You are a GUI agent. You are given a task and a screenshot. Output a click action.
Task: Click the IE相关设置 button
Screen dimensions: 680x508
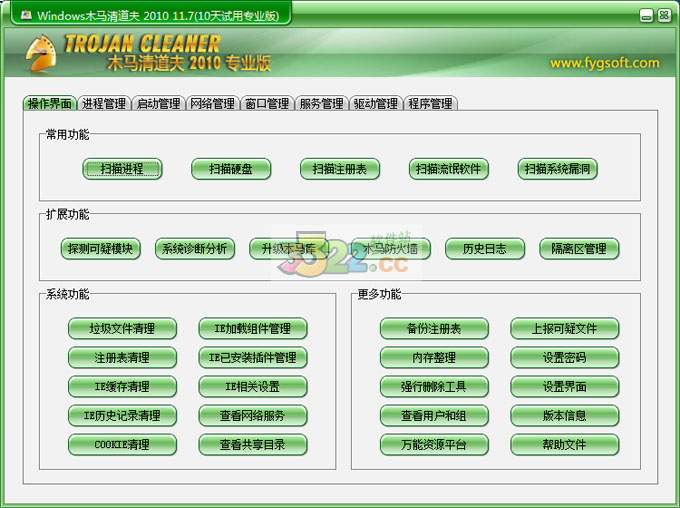(x=253, y=387)
